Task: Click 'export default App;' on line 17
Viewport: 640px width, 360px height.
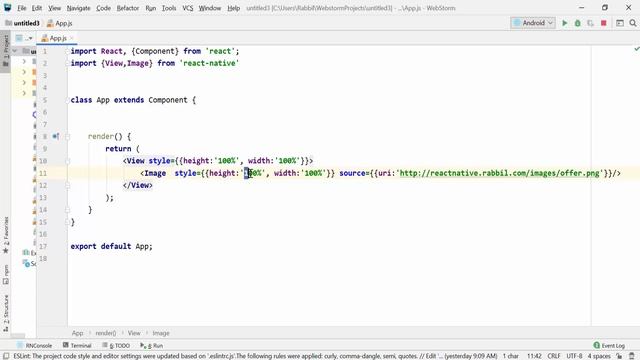Action: click(111, 247)
